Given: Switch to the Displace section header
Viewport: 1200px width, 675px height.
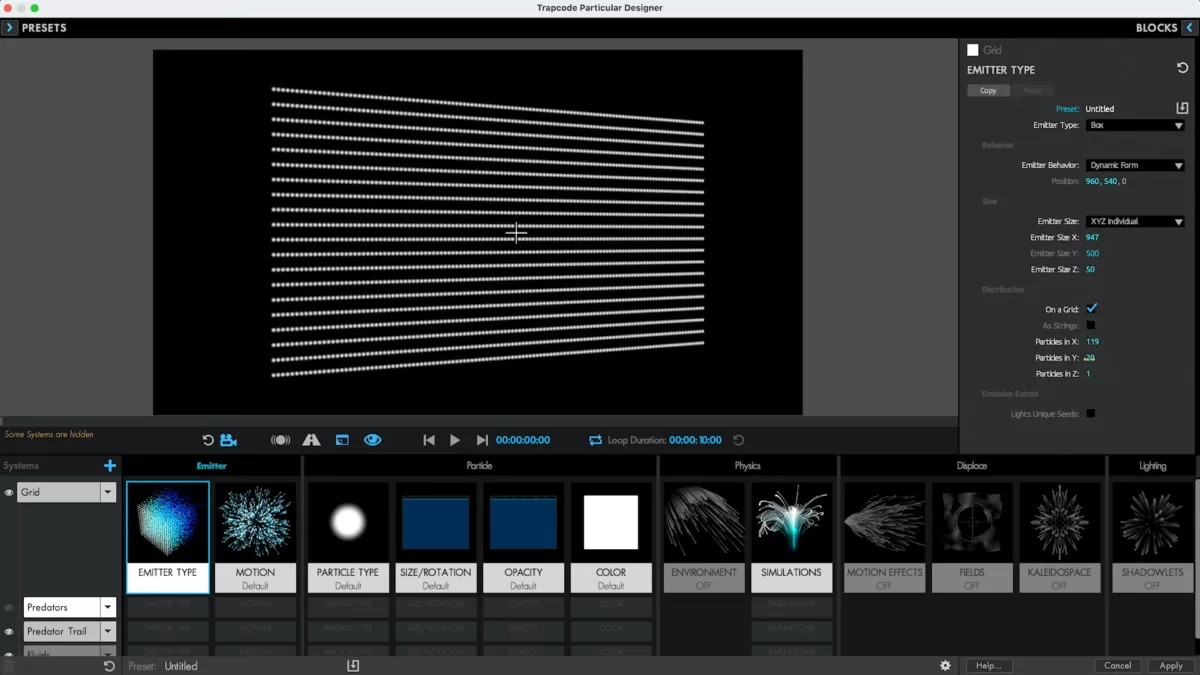Looking at the screenshot, I should click(x=971, y=466).
